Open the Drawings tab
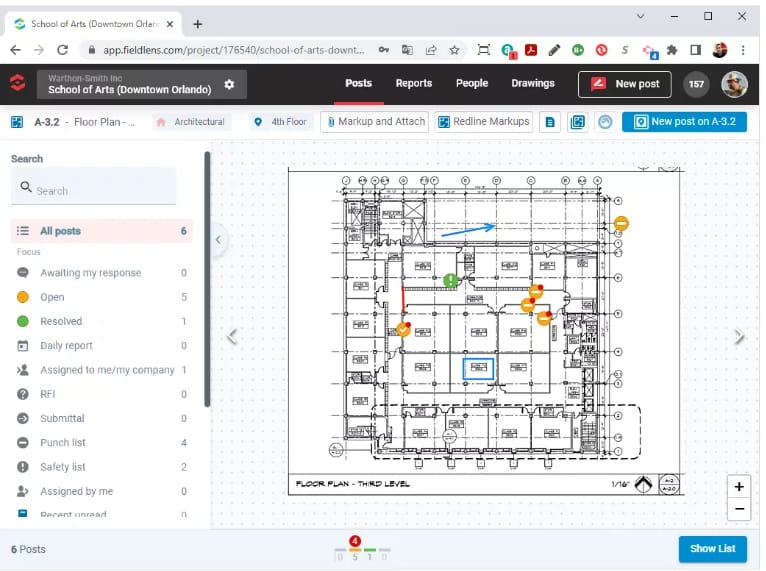This screenshot has height=571, width=766. coord(533,84)
